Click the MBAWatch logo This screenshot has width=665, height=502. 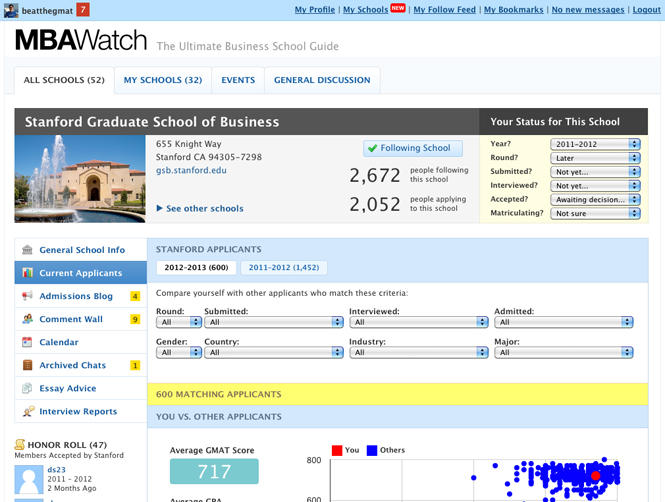coord(81,40)
